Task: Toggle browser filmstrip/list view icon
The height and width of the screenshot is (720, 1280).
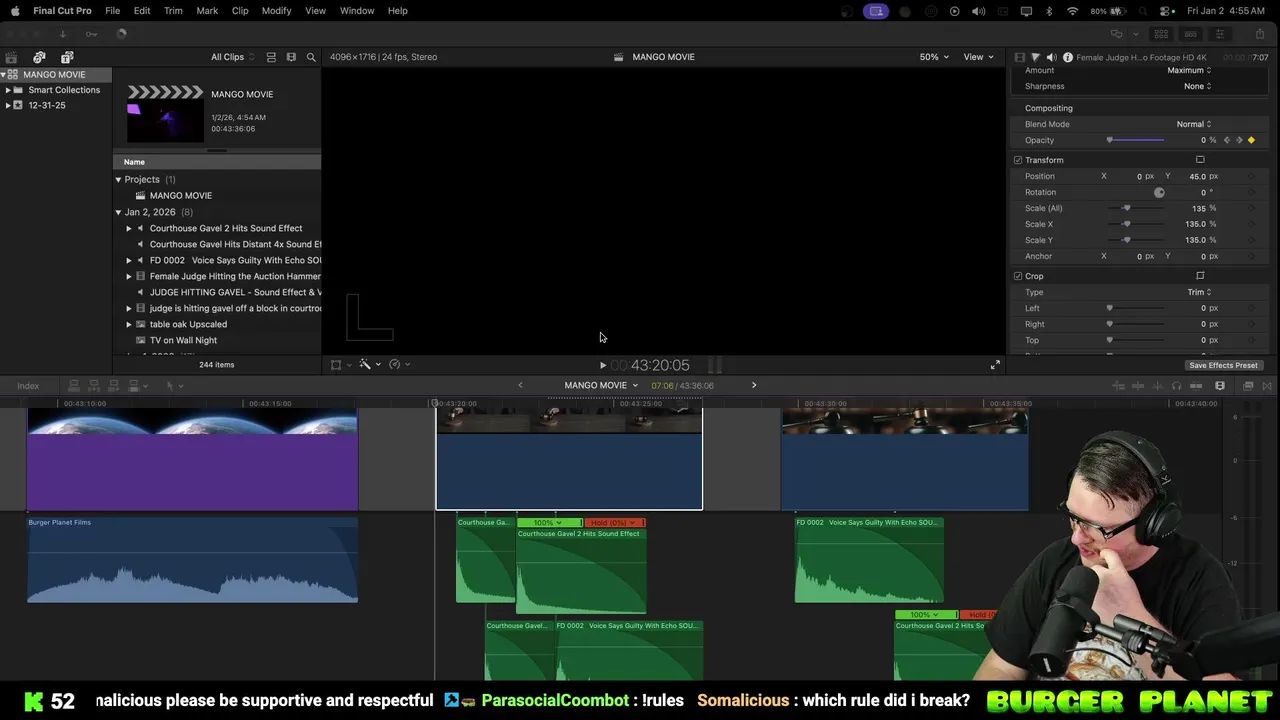Action: tap(271, 57)
